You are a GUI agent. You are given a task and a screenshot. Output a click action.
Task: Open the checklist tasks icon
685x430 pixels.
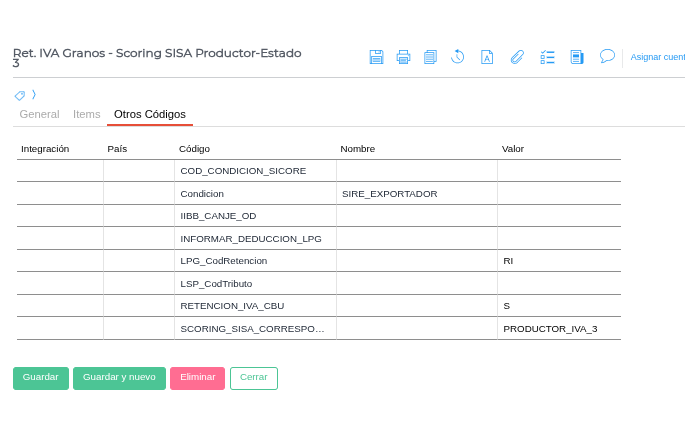click(x=547, y=57)
